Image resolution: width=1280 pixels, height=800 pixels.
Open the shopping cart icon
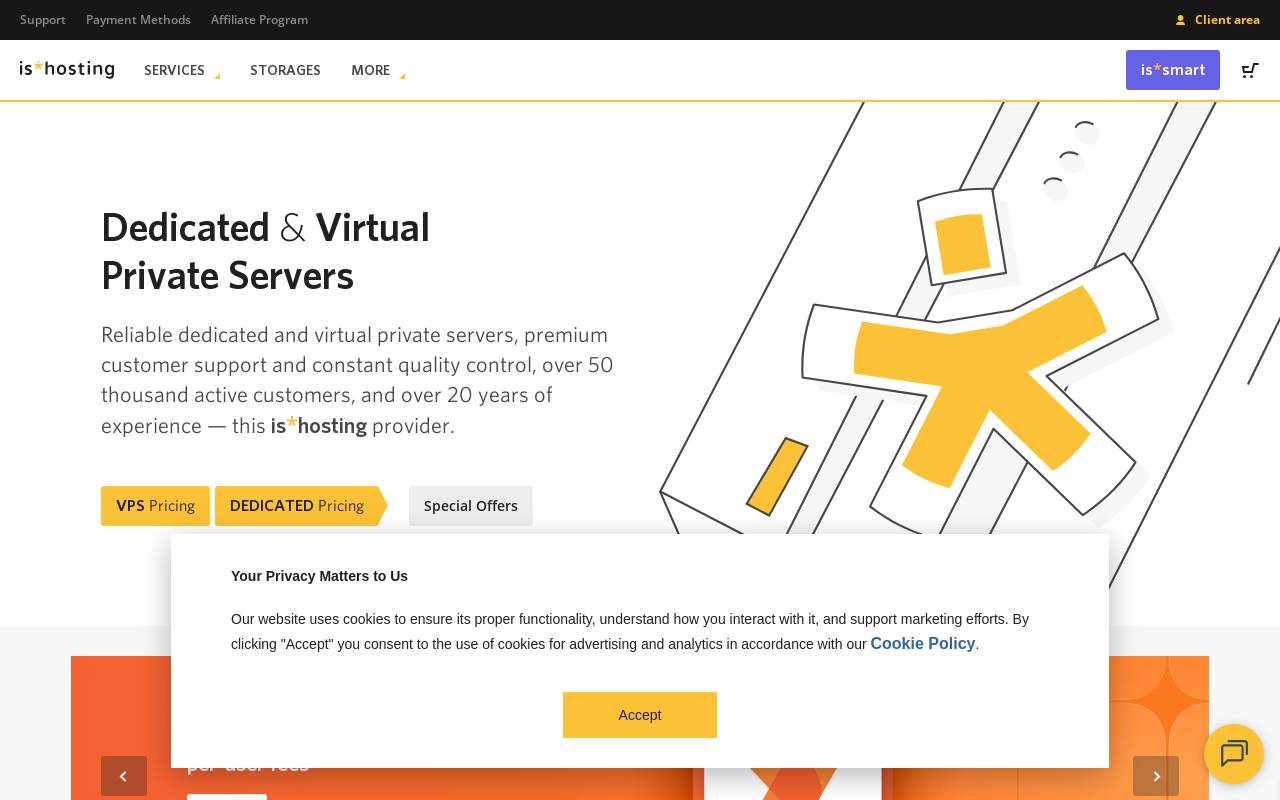(1250, 70)
